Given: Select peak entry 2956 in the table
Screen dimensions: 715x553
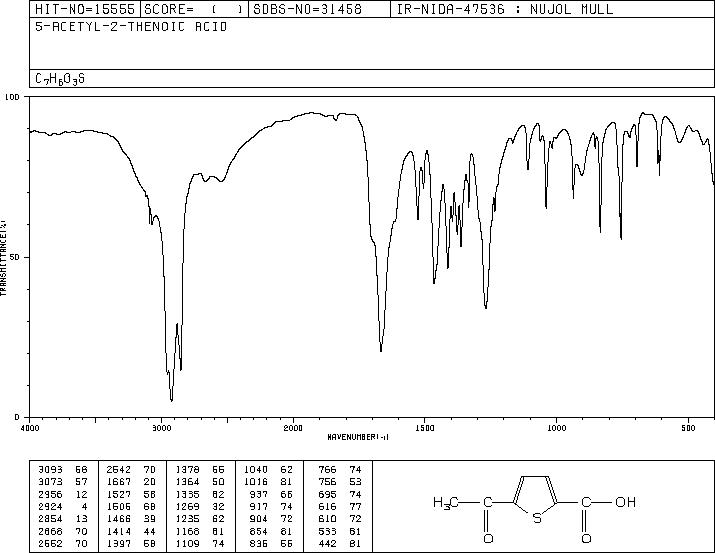Looking at the screenshot, I should click(x=51, y=494).
